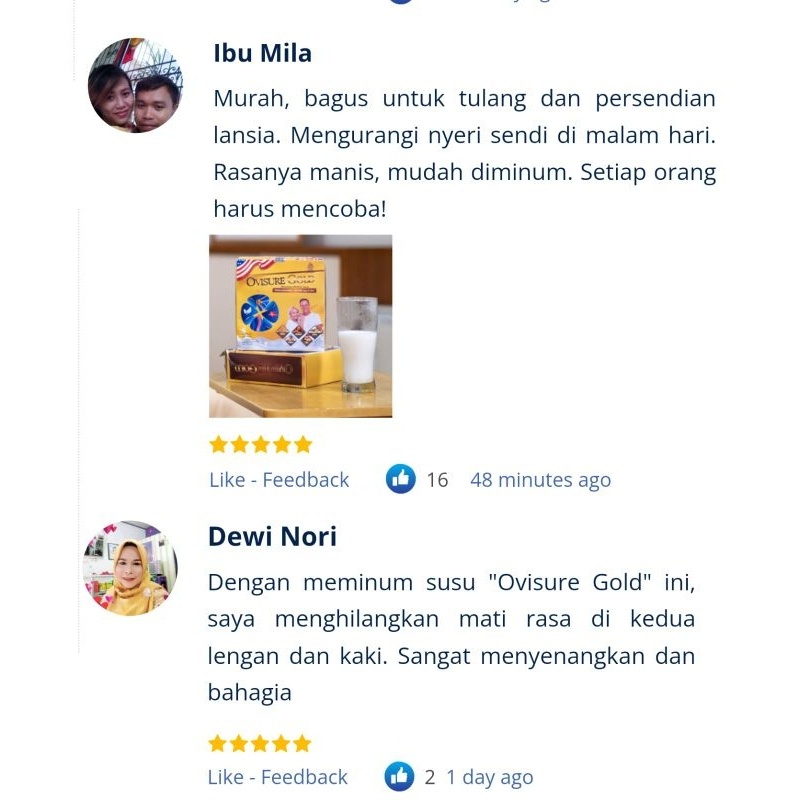Click the five-star rating under Dewi Nori's review

[x=260, y=743]
